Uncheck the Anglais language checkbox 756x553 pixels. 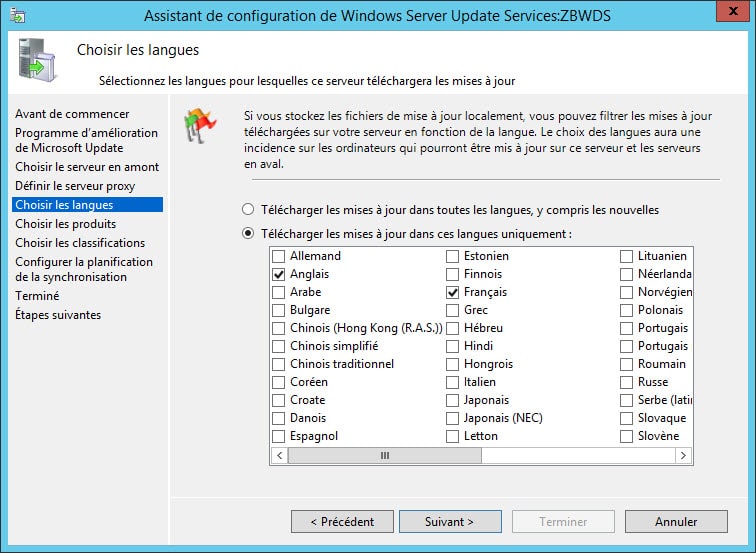(279, 274)
